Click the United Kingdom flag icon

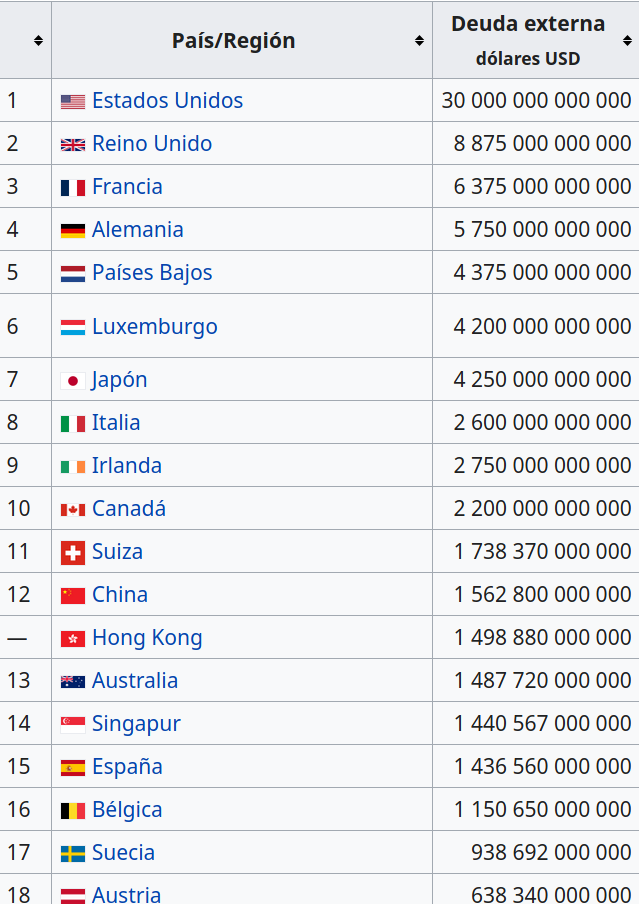tap(72, 144)
